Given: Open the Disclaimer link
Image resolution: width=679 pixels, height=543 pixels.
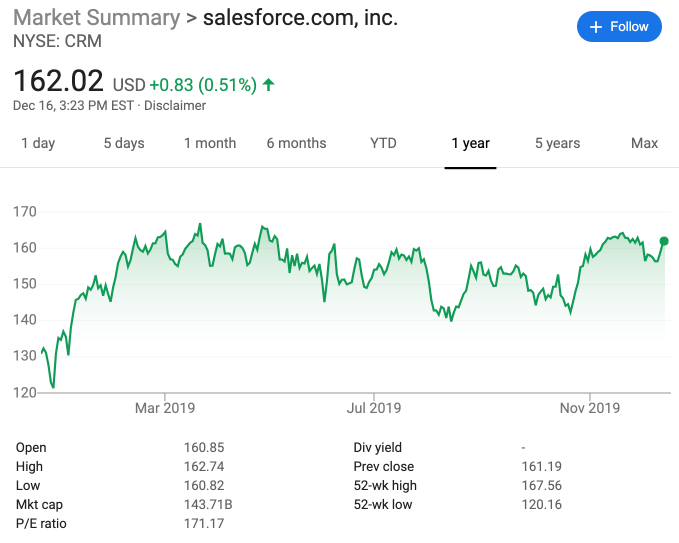Looking at the screenshot, I should point(176,105).
